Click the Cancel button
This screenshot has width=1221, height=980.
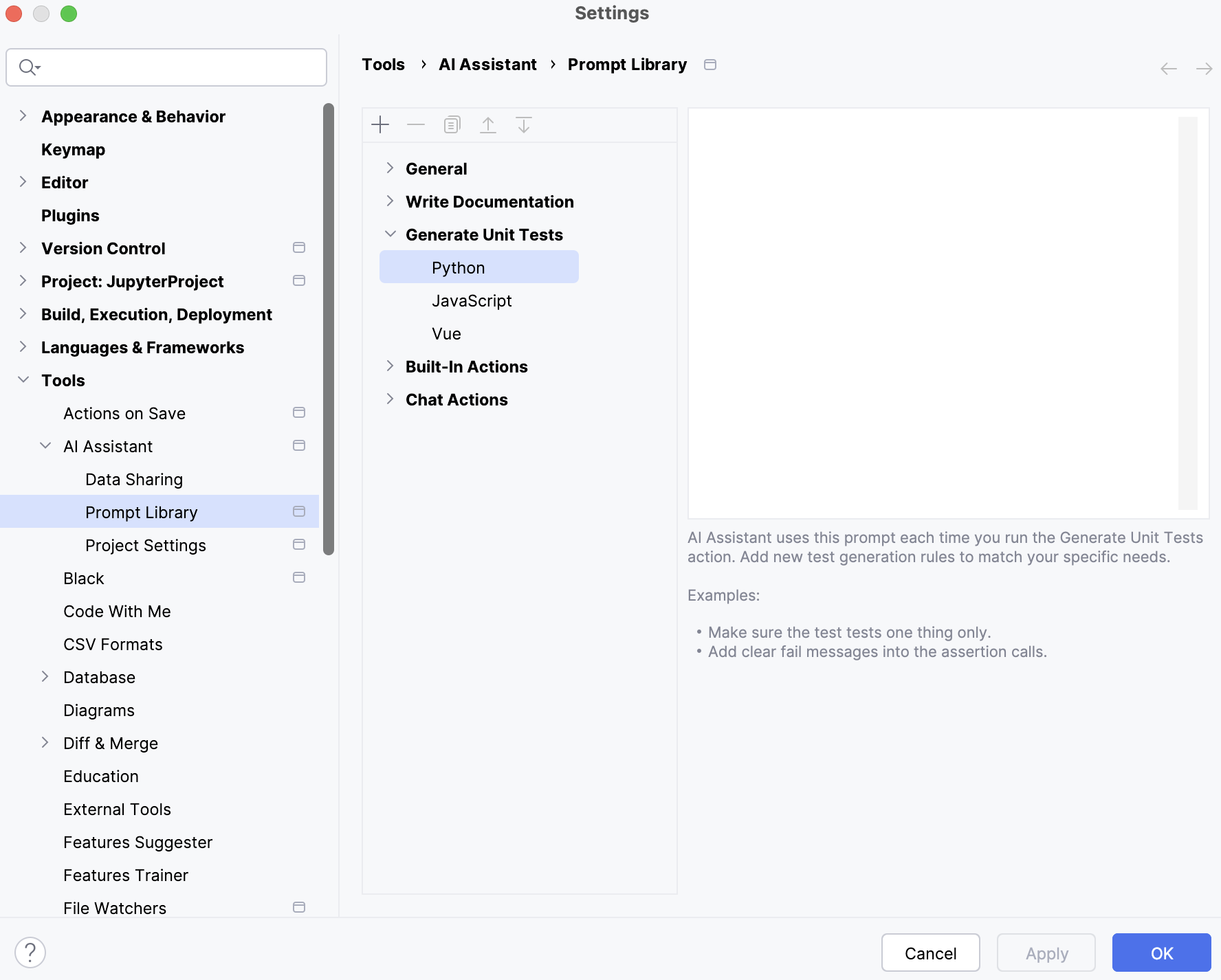click(931, 953)
